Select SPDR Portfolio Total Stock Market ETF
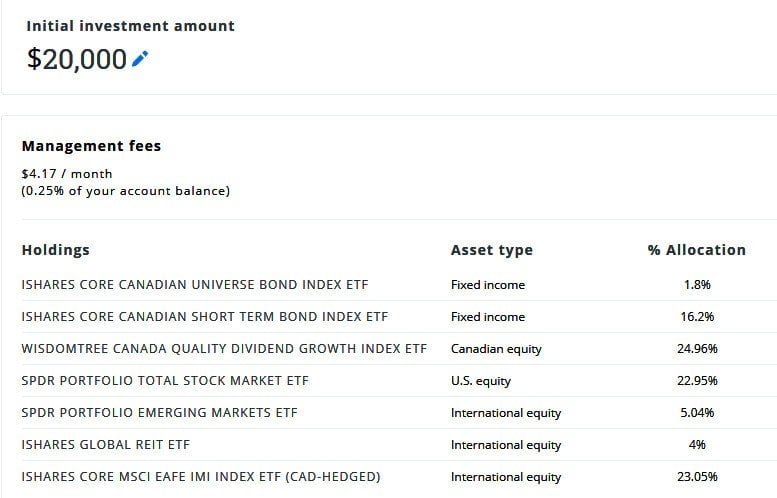The image size is (777, 498). [x=165, y=381]
